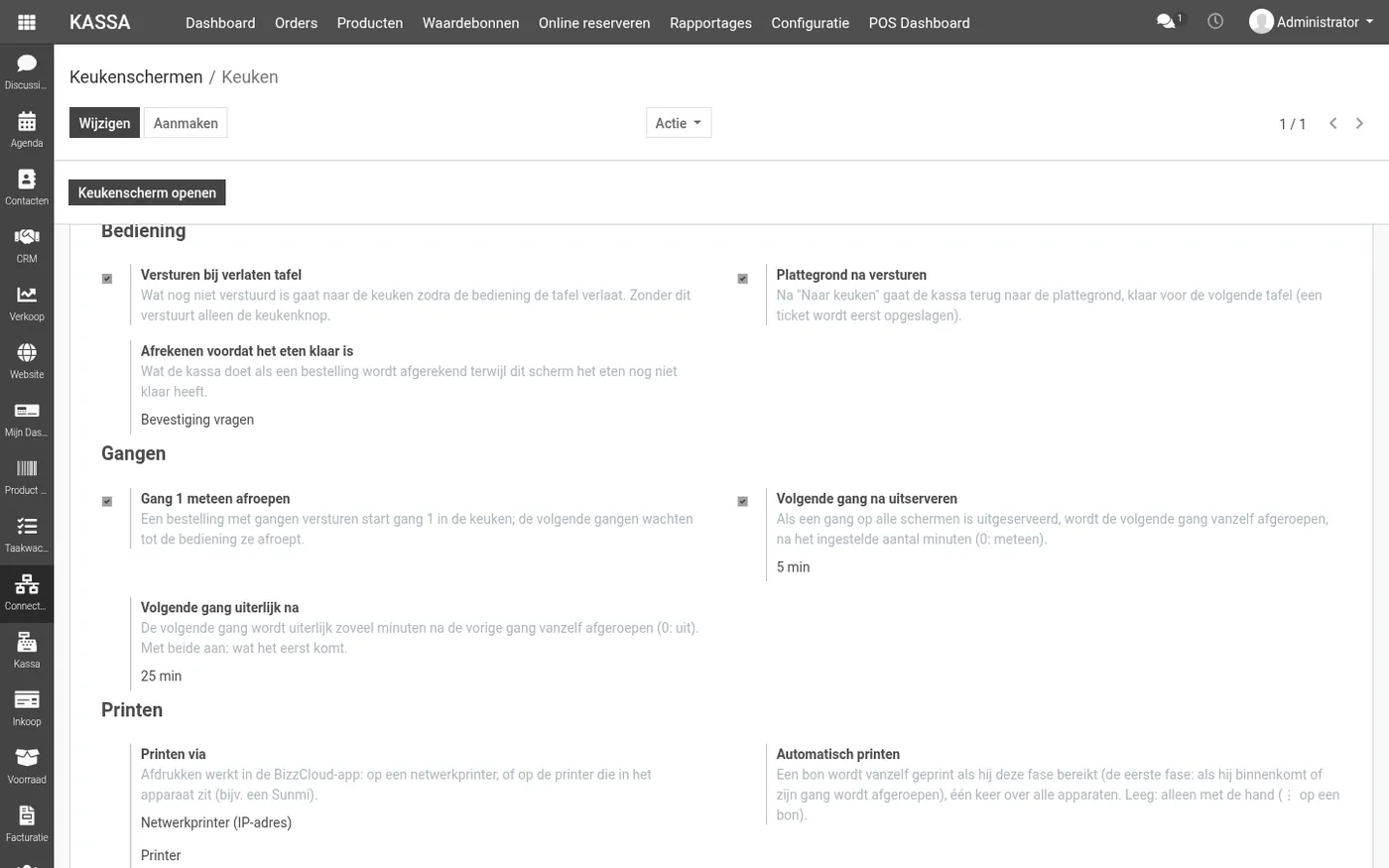Open Agenda app in sidebar
1389x868 pixels.
click(27, 129)
